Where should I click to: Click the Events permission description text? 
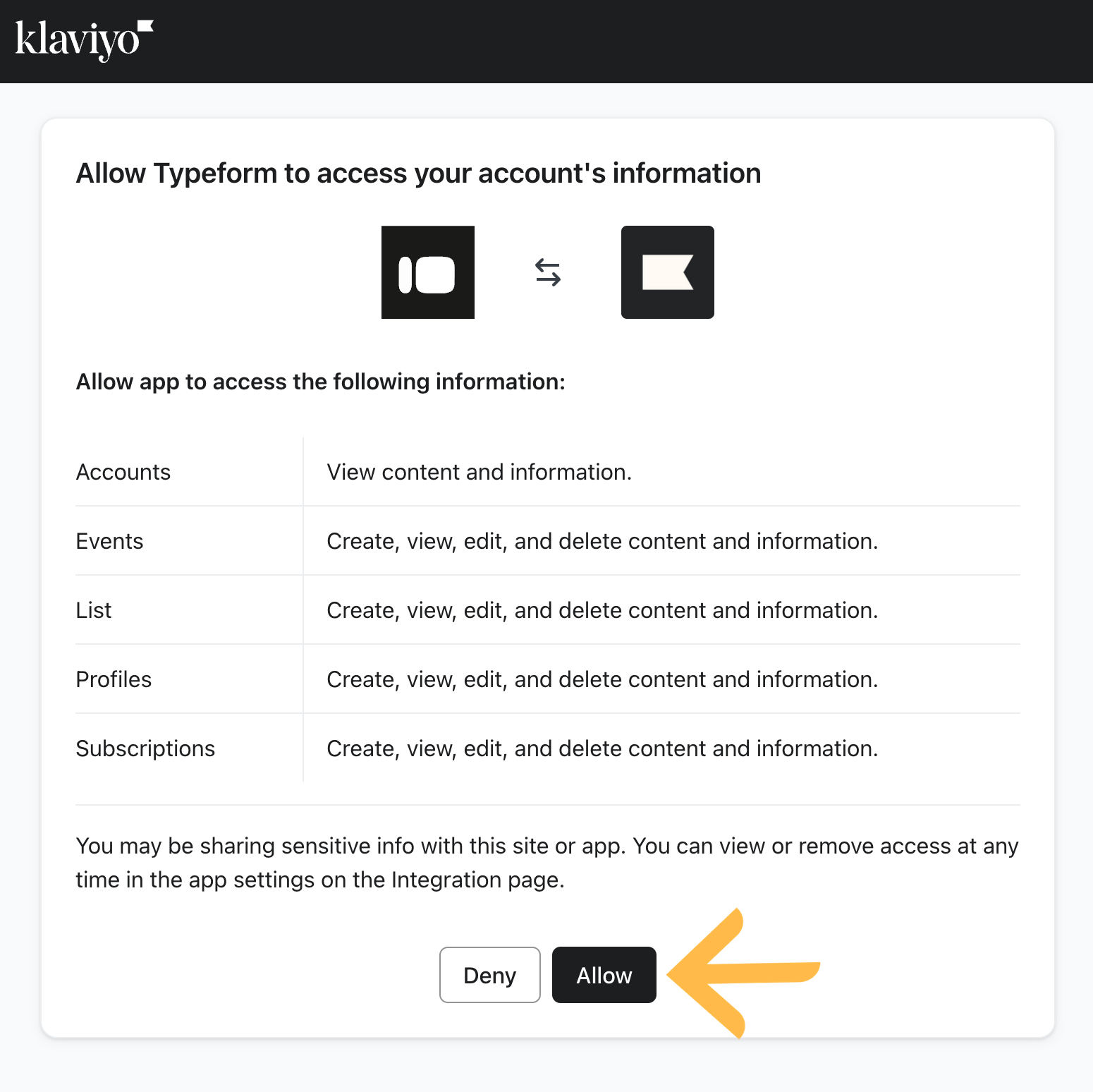[603, 541]
